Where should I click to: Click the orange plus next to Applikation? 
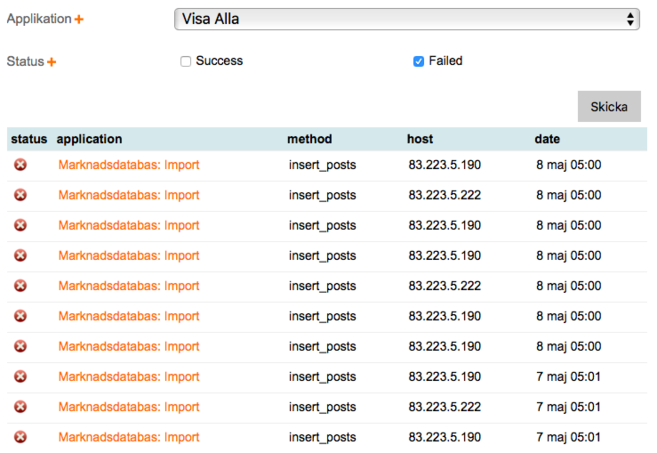click(x=79, y=20)
